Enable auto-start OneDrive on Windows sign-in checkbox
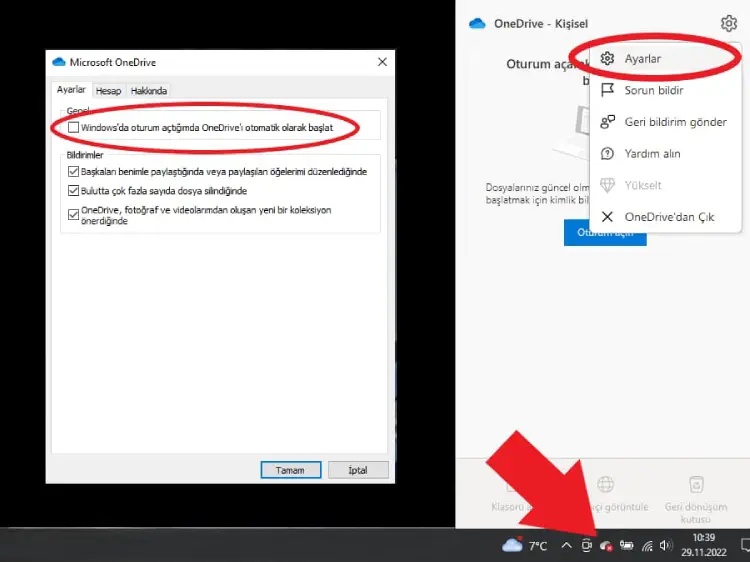The image size is (750, 562). [73, 127]
